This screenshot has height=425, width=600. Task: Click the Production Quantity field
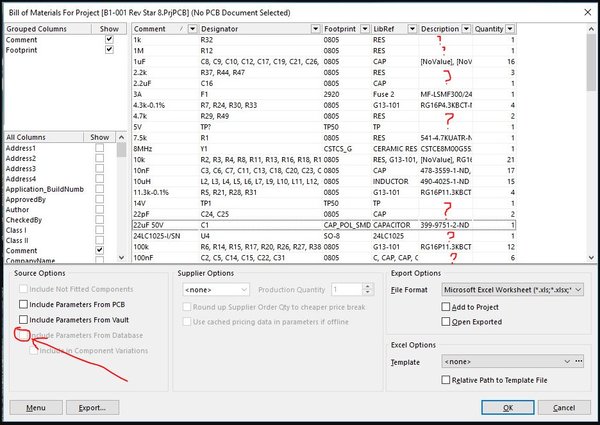(347, 290)
